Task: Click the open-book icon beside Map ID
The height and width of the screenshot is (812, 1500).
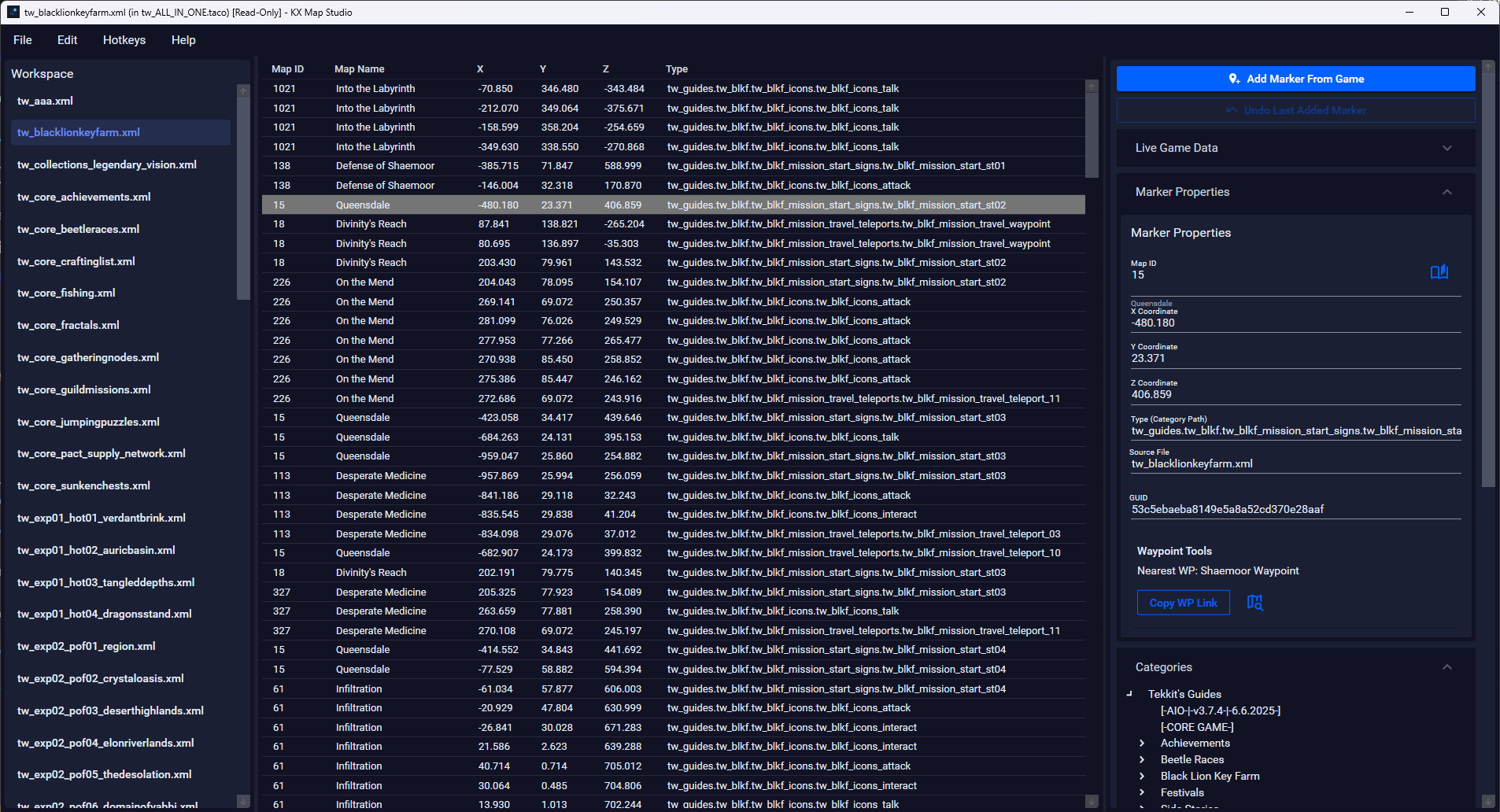Action: 1439,271
